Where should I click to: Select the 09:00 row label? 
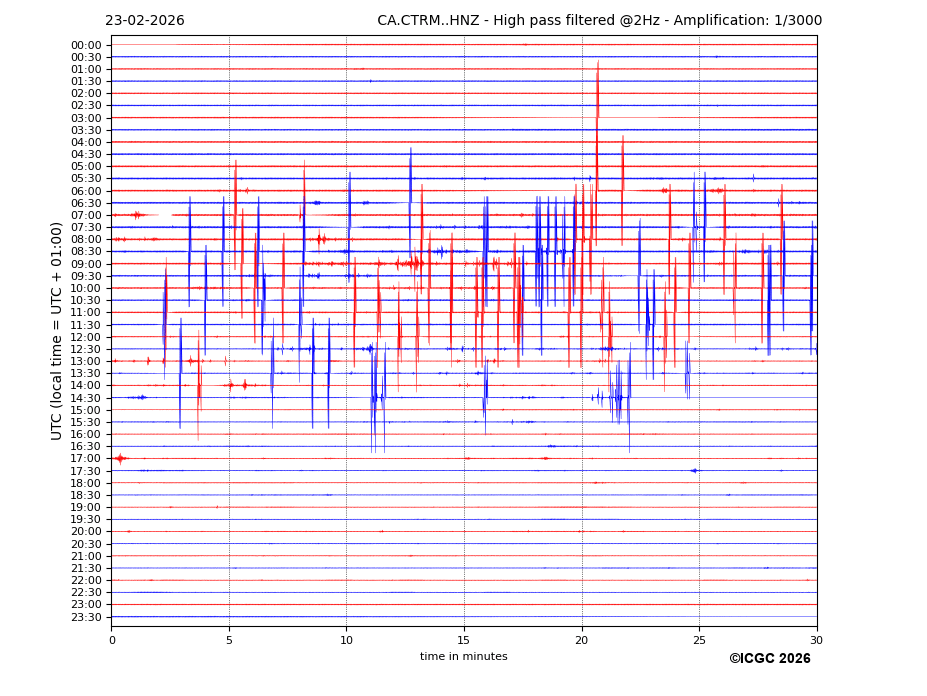point(86,264)
